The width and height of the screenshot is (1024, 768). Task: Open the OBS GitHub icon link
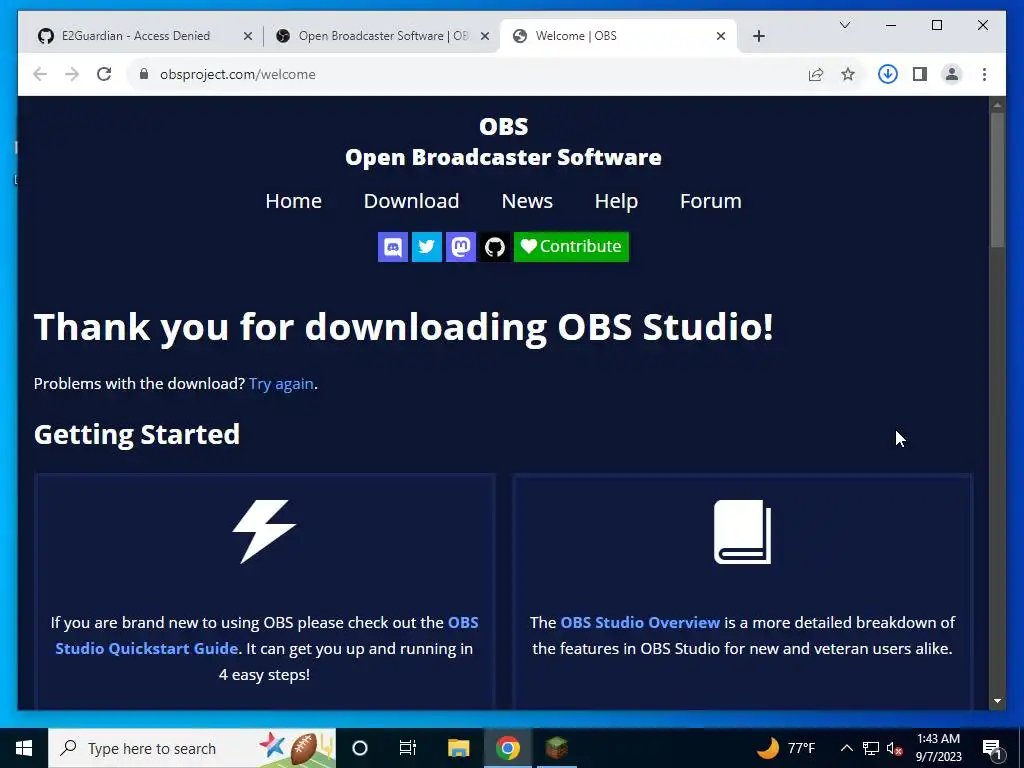(x=494, y=247)
